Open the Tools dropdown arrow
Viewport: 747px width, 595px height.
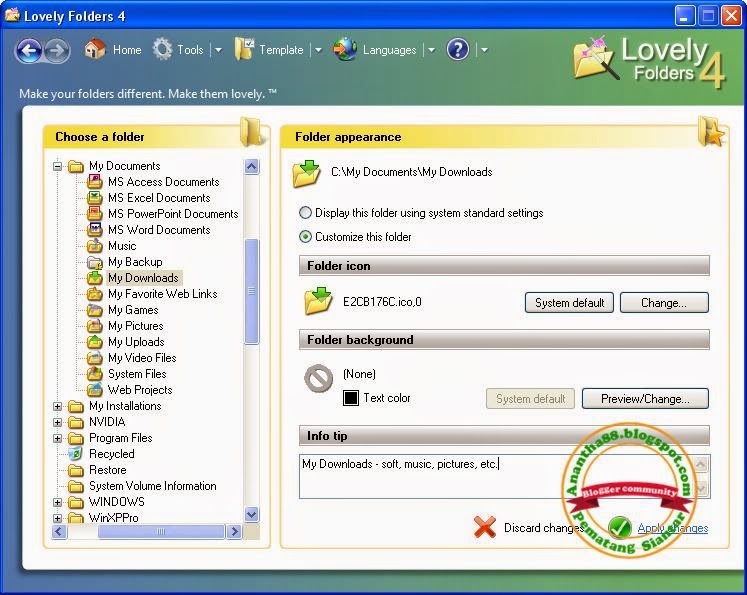218,50
